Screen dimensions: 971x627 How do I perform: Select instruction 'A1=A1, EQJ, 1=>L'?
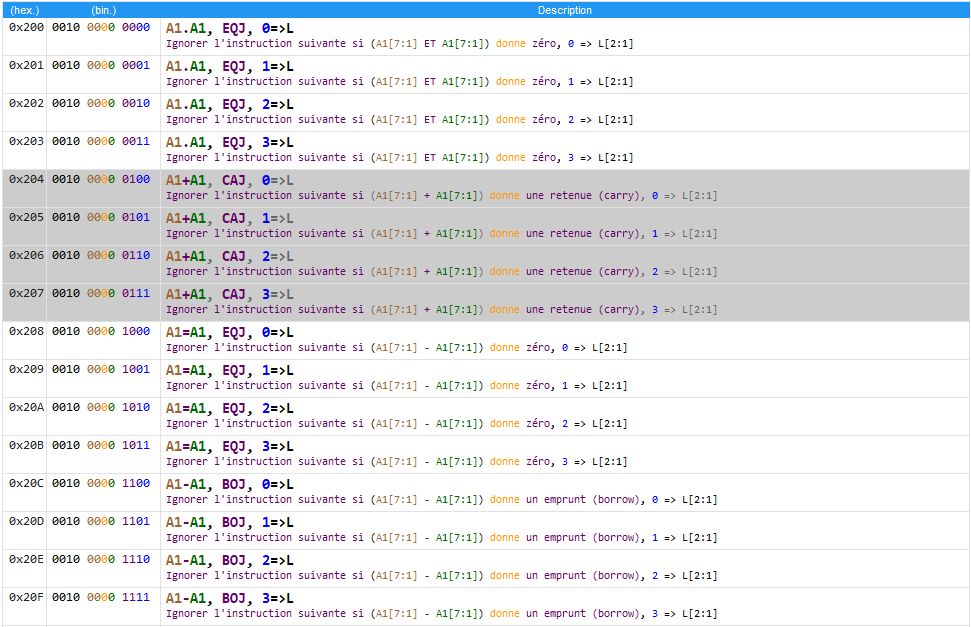point(230,370)
